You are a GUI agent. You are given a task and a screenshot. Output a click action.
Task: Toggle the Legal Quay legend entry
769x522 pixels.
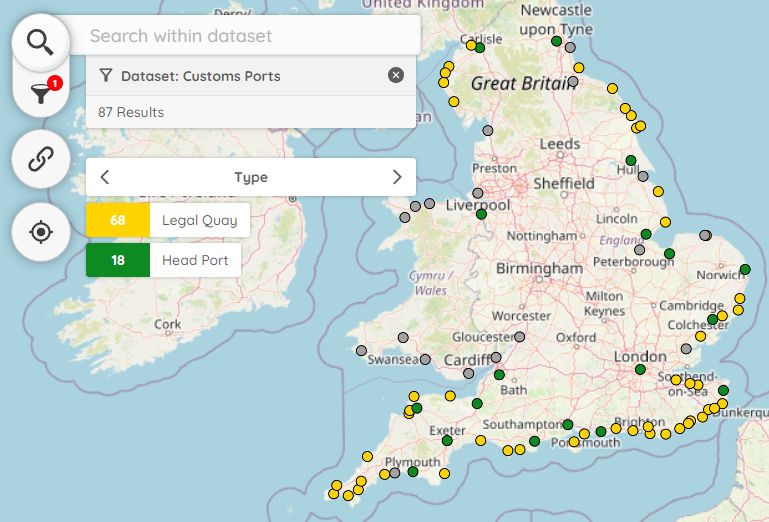pyautogui.click(x=168, y=220)
